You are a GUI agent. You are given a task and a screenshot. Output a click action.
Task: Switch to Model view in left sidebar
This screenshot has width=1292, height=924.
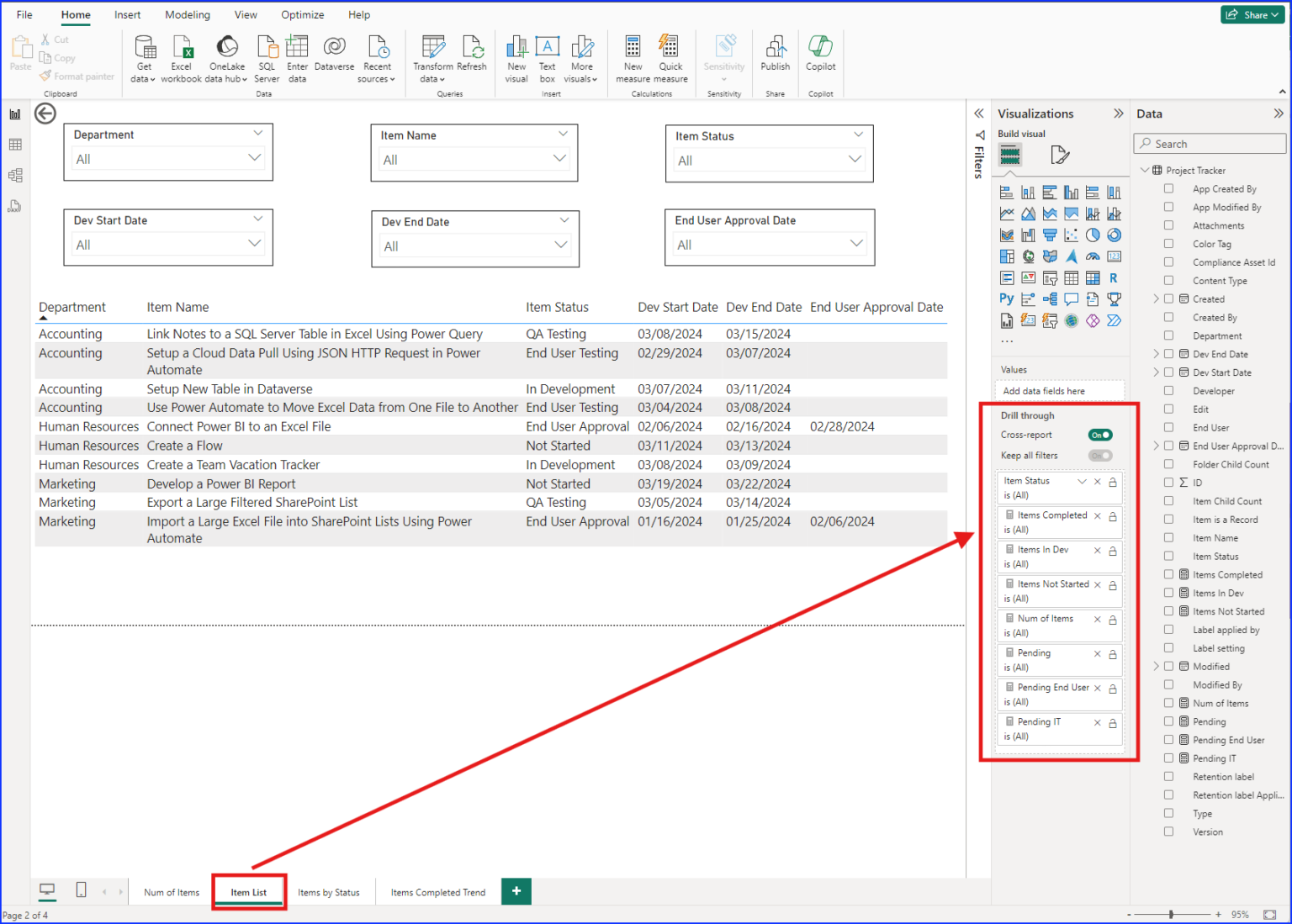14,175
